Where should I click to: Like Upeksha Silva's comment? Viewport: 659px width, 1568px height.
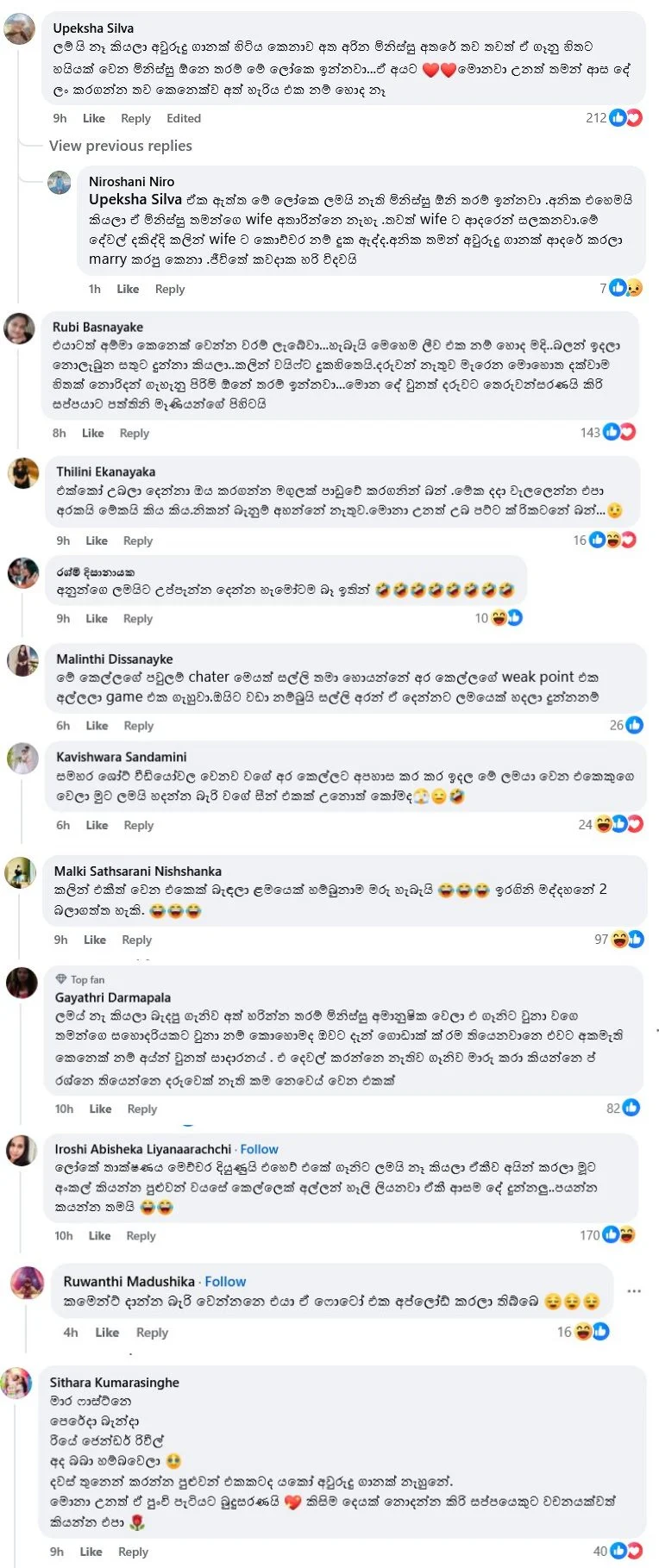click(94, 118)
